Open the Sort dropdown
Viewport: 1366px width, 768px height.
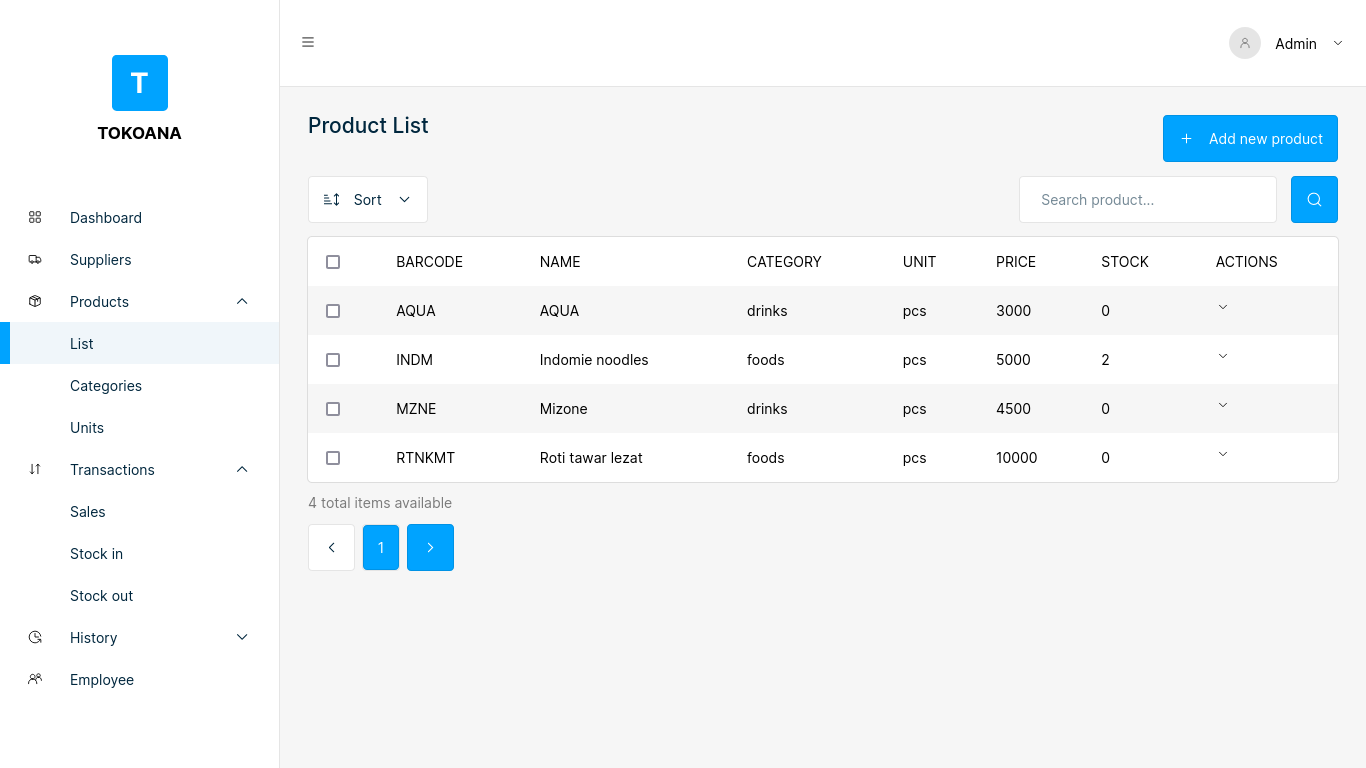pyautogui.click(x=367, y=200)
